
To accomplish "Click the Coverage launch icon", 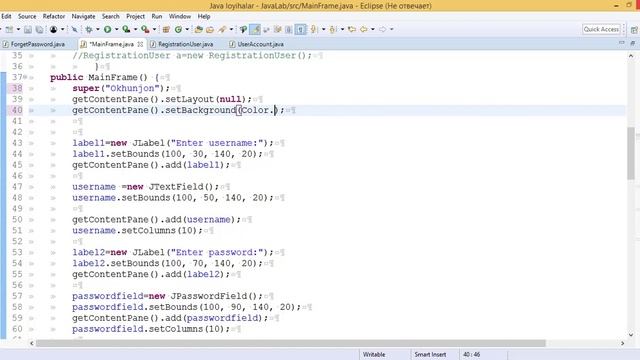I will tap(126, 29).
